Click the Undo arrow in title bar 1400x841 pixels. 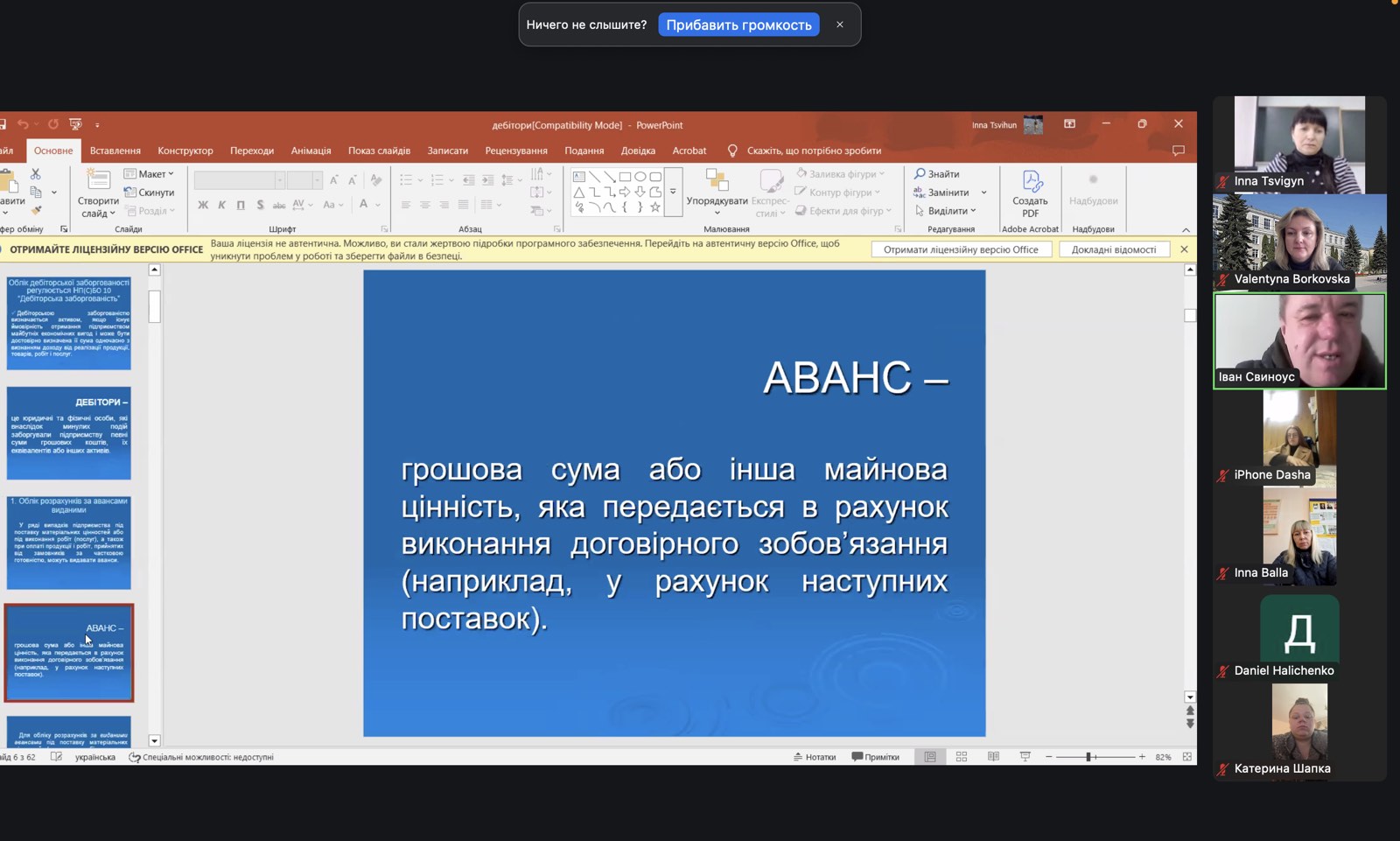point(23,124)
